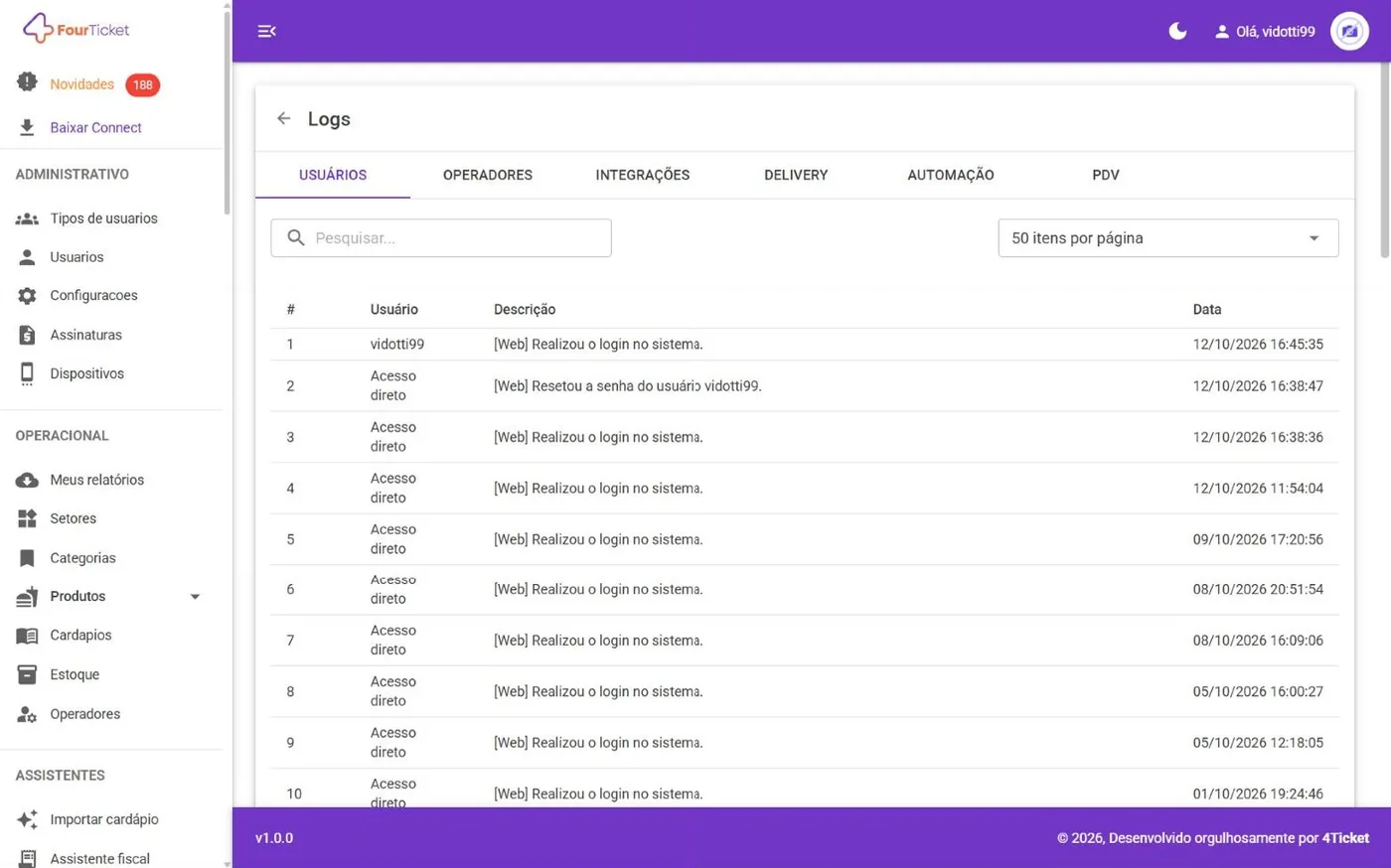The image size is (1391, 868).
Task: Open the 50 itens por página dropdown
Action: (x=1167, y=238)
